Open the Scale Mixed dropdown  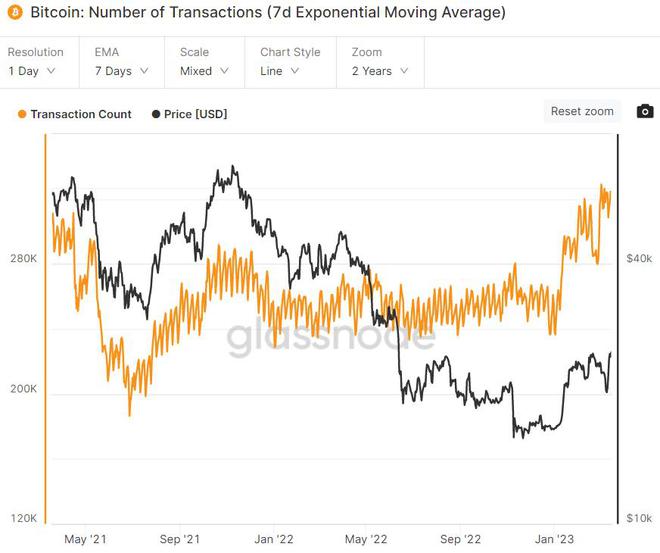click(204, 71)
